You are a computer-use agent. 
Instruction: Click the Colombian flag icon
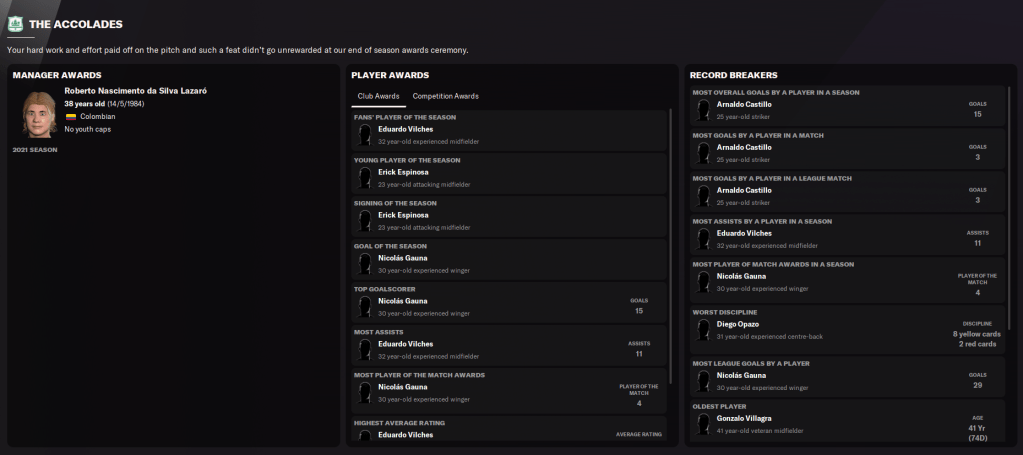tap(71, 116)
